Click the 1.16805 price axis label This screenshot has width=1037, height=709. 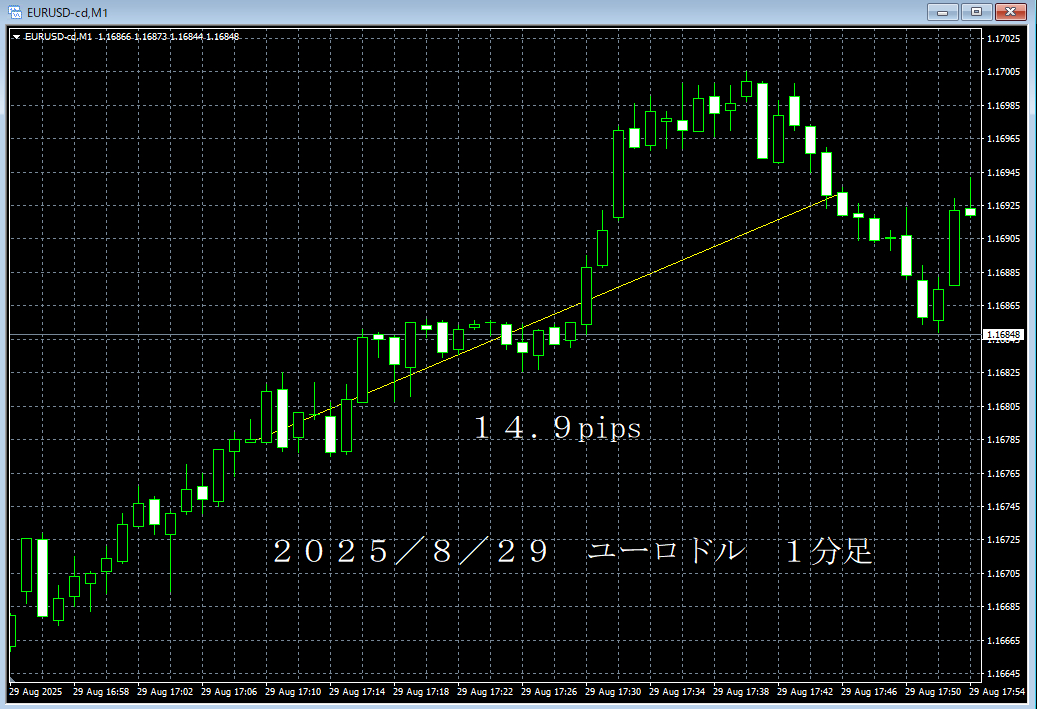tap(1003, 407)
